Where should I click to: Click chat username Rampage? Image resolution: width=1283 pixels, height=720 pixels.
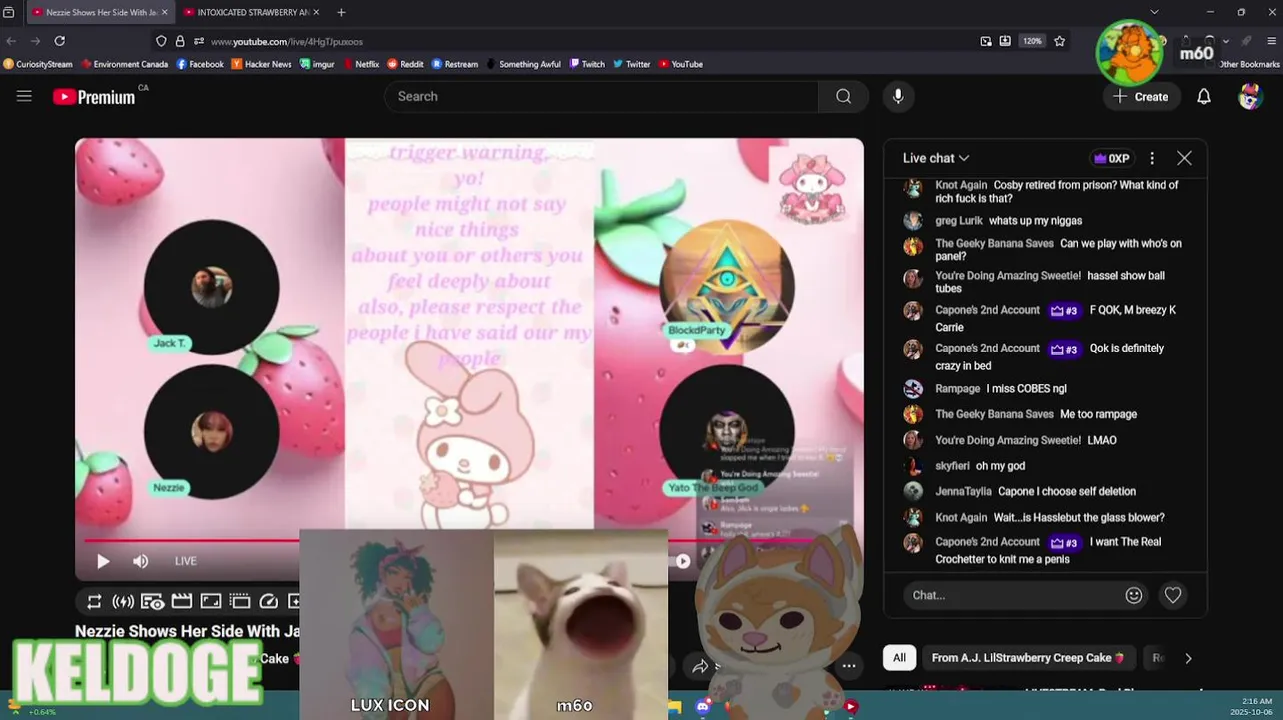[957, 388]
